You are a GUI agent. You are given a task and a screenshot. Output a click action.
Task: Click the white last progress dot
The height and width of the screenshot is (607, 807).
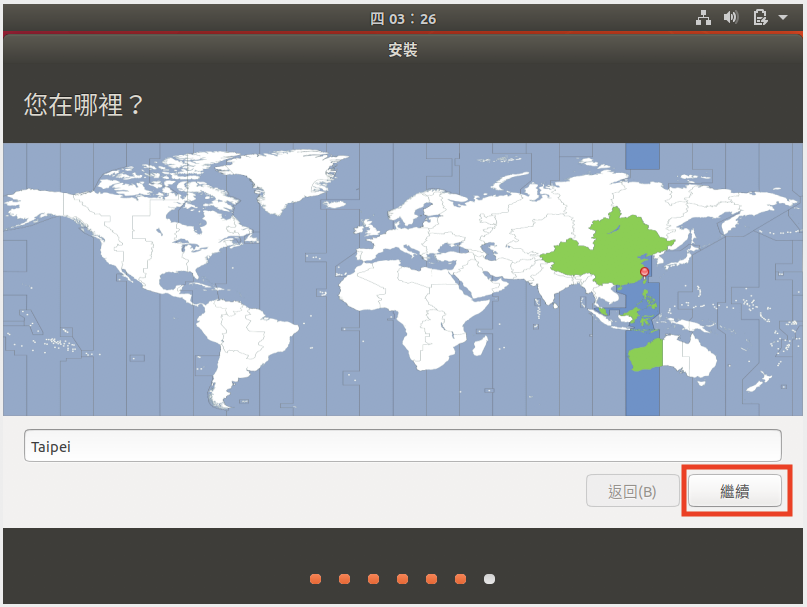coord(489,579)
